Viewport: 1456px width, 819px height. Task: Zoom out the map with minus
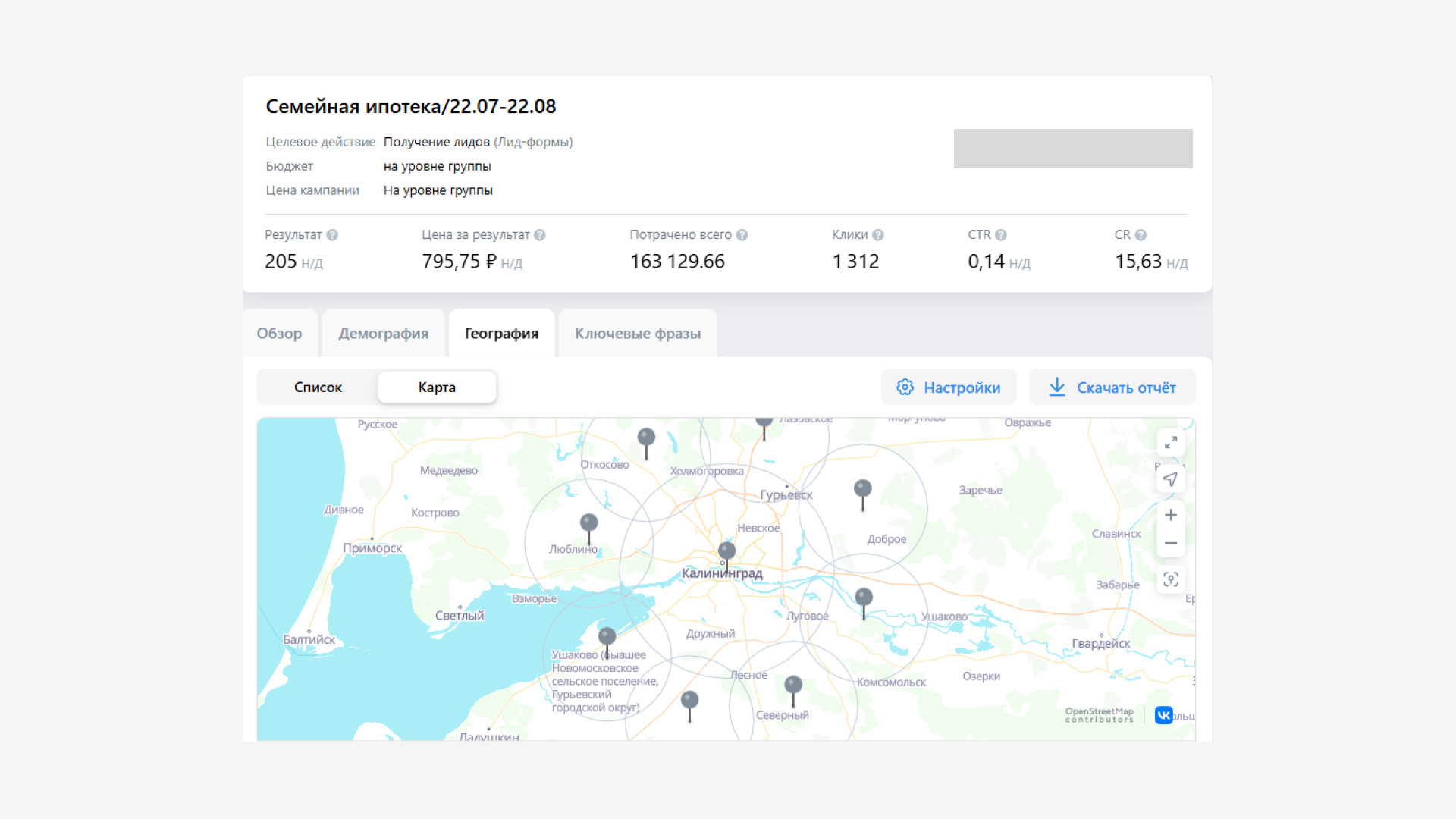coord(1171,543)
